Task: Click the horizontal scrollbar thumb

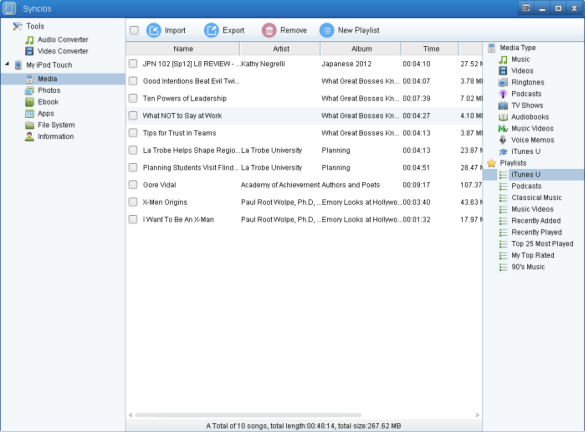Action: pyautogui.click(x=248, y=415)
